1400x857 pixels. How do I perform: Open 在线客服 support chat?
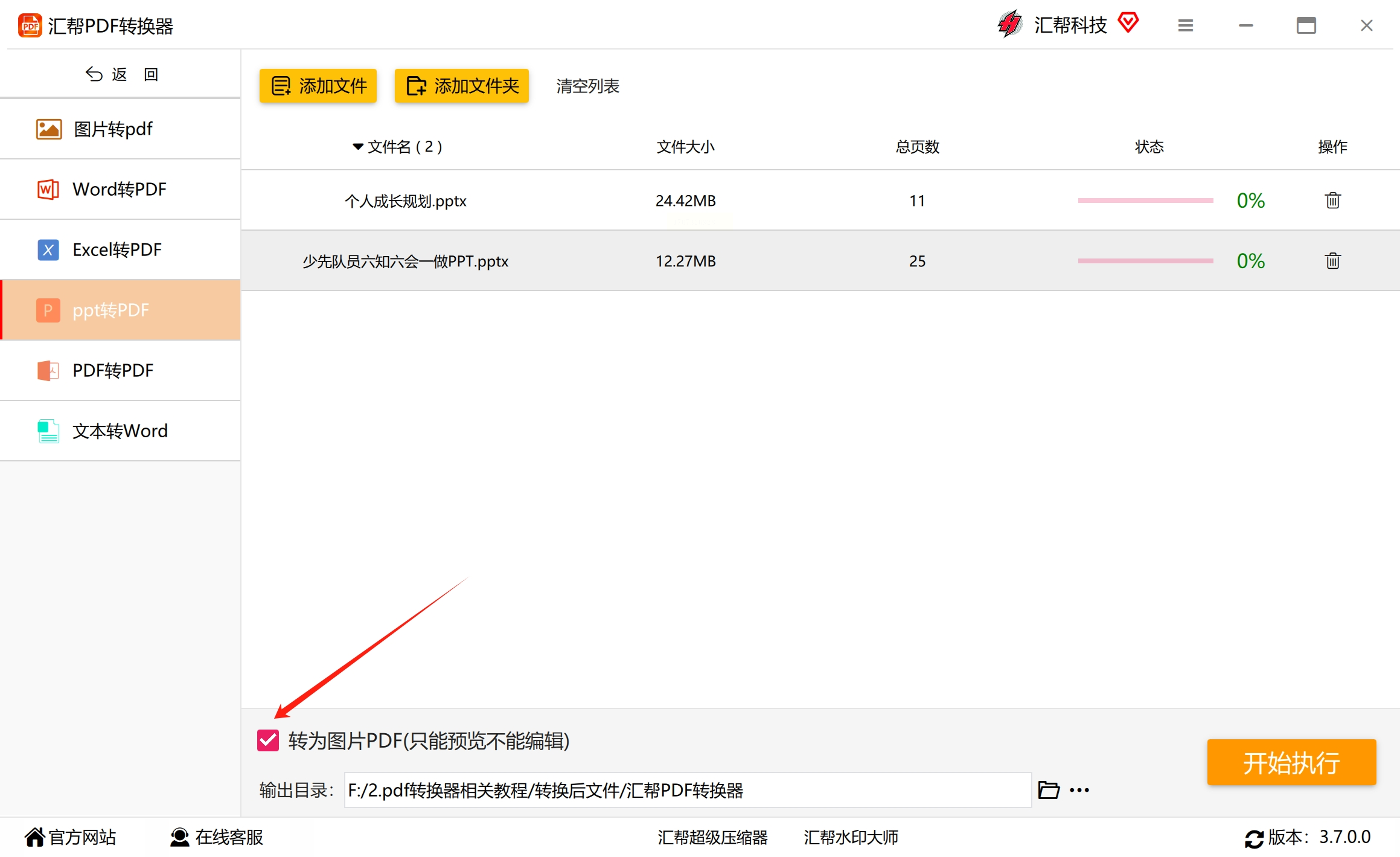click(x=217, y=838)
